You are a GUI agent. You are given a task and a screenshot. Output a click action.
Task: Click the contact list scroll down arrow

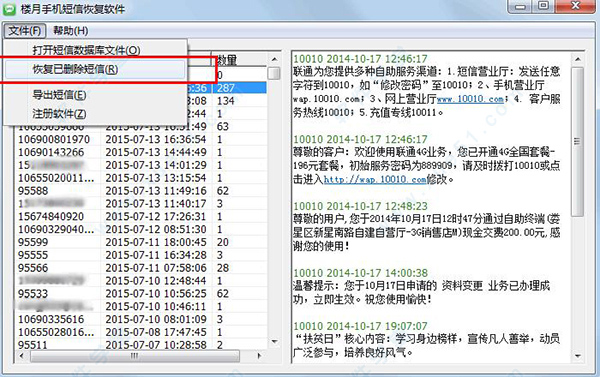[x=274, y=341]
